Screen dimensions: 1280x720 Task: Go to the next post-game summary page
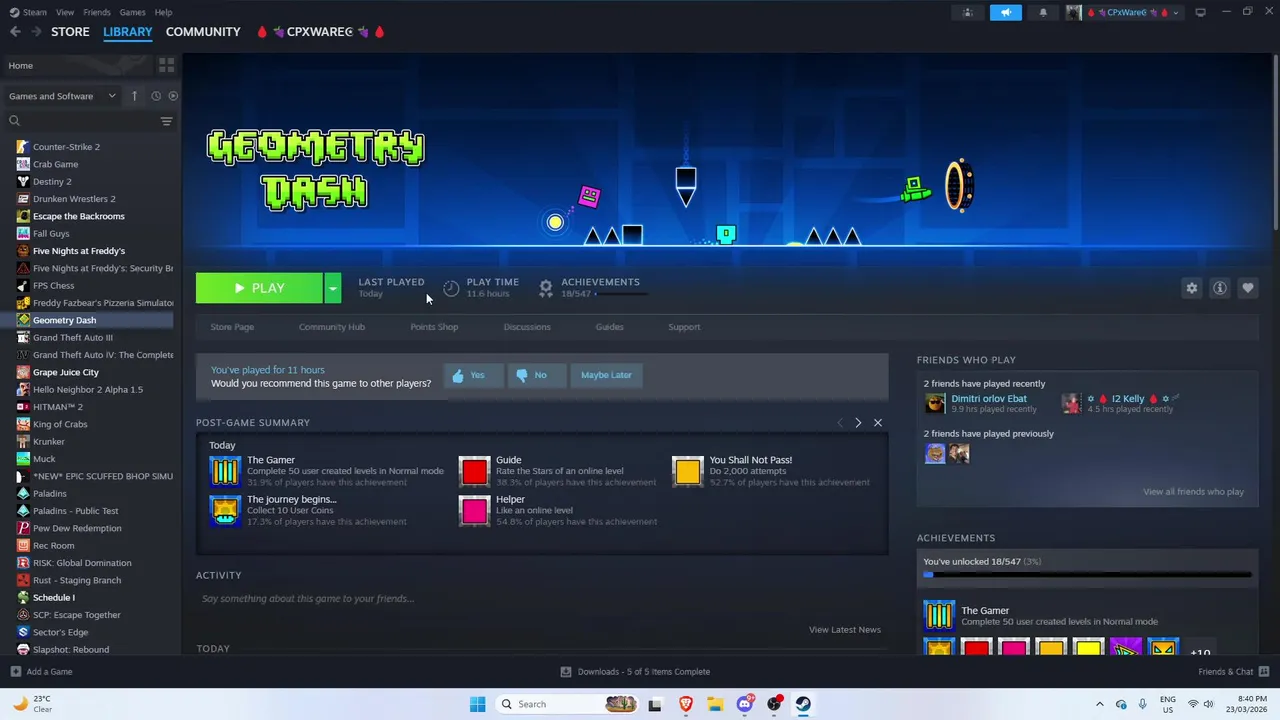[858, 423]
